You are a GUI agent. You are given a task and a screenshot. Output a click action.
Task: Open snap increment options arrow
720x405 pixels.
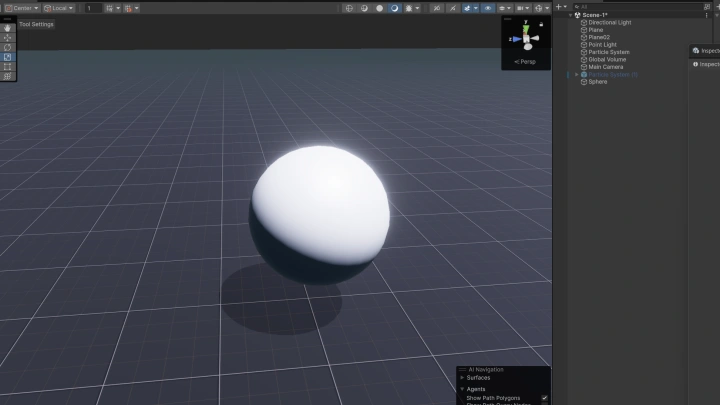pos(137,8)
